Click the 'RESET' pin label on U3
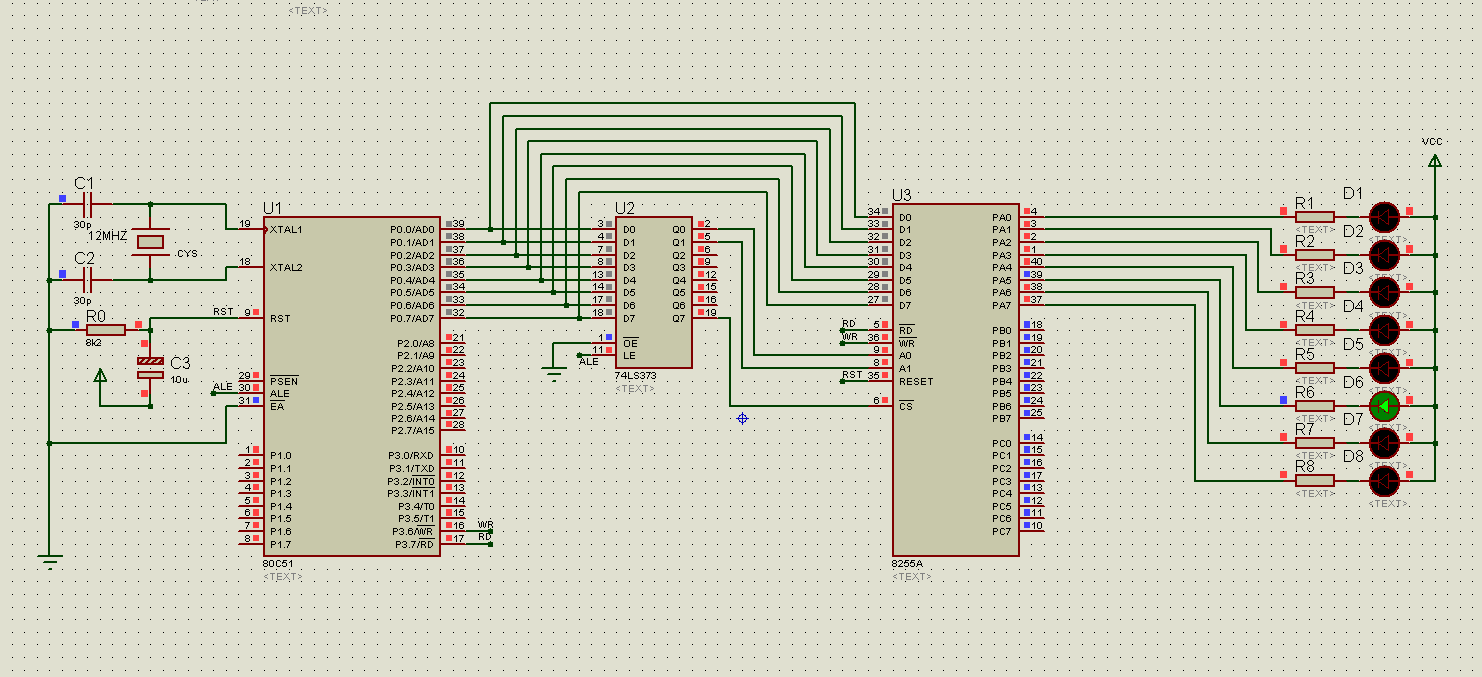 tap(915, 381)
